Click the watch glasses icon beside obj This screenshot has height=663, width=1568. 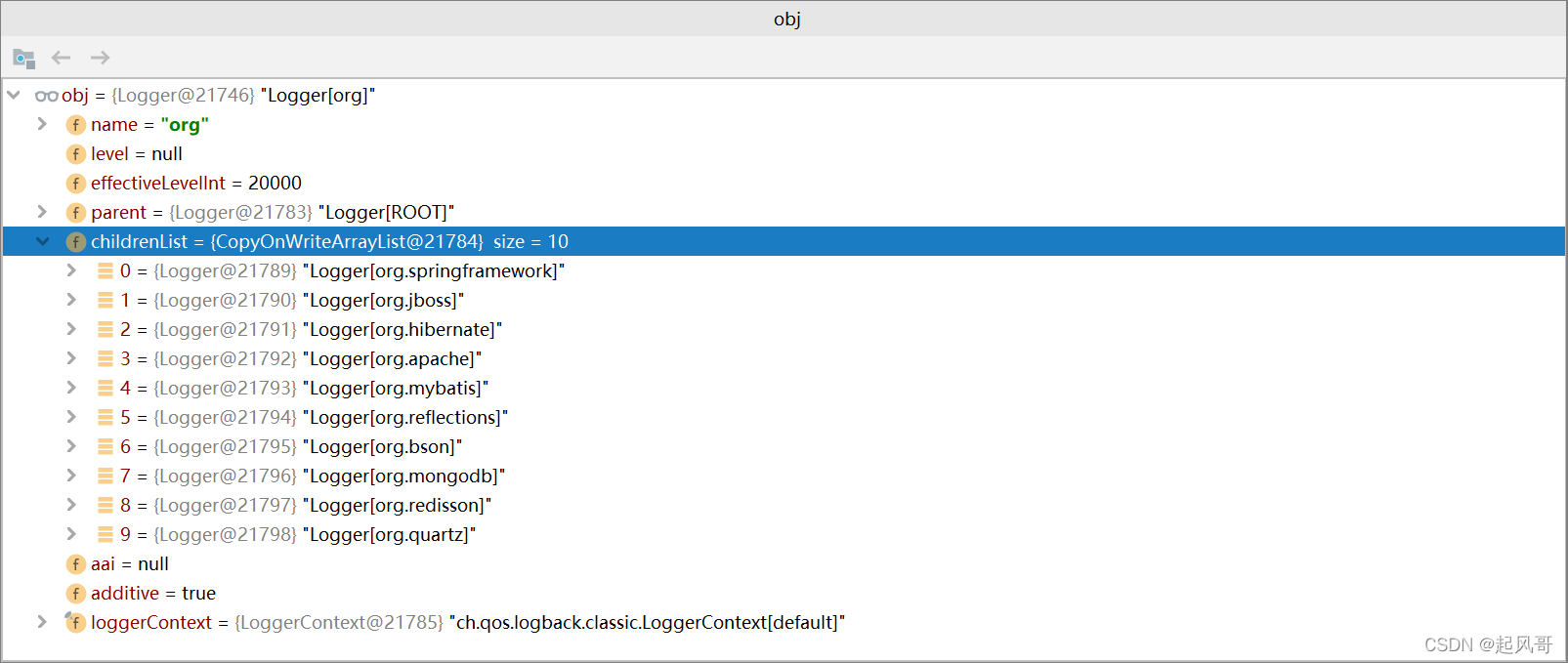(x=46, y=96)
